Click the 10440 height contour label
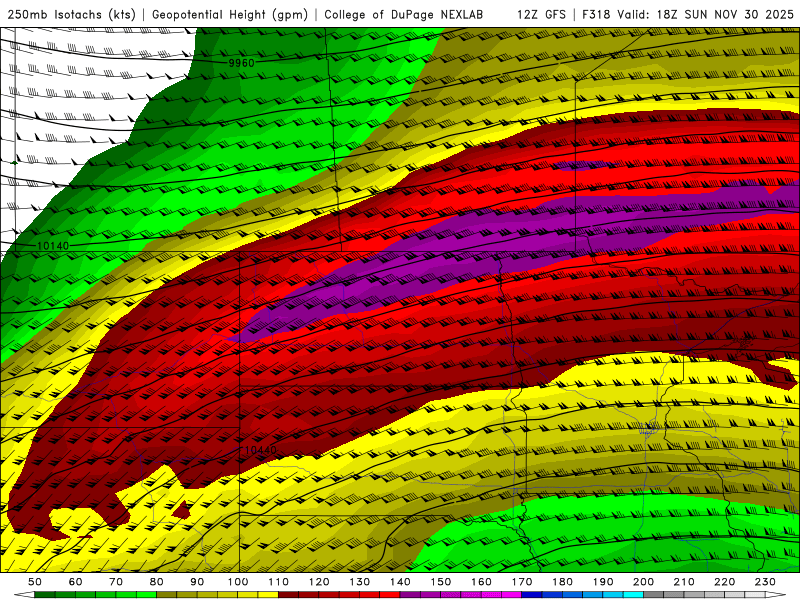Image resolution: width=800 pixels, height=600 pixels. (261, 450)
